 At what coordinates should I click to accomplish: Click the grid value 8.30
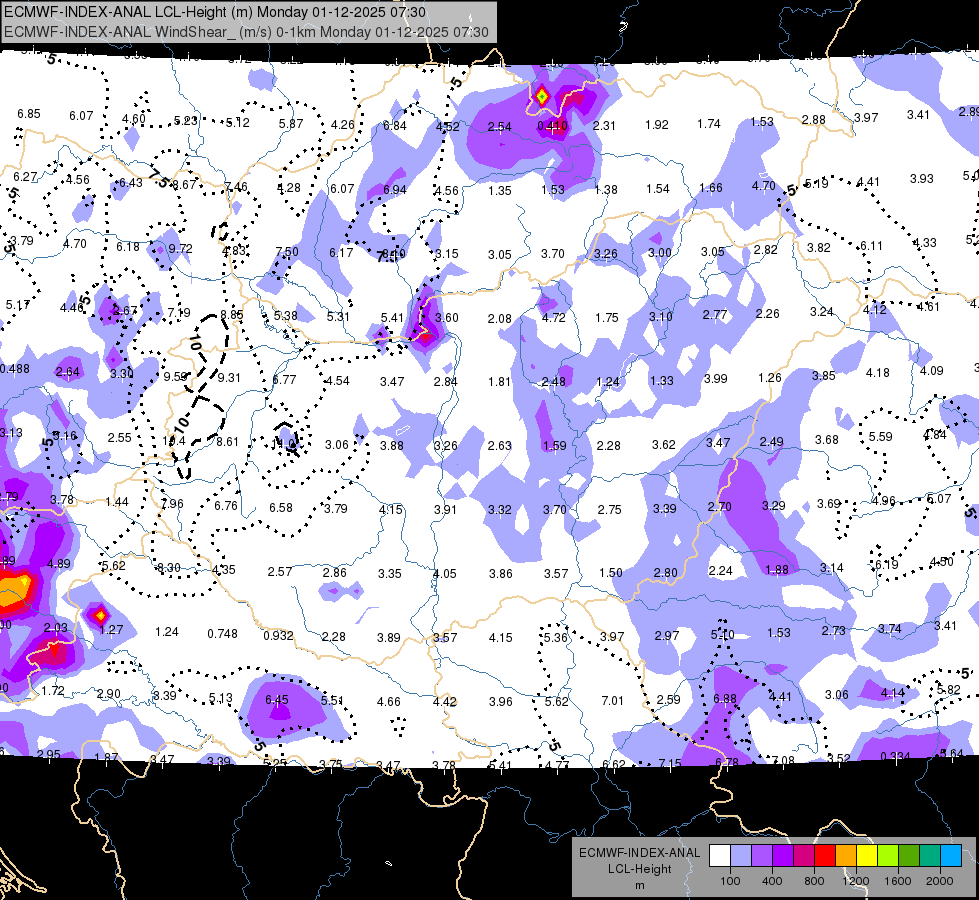click(x=169, y=568)
